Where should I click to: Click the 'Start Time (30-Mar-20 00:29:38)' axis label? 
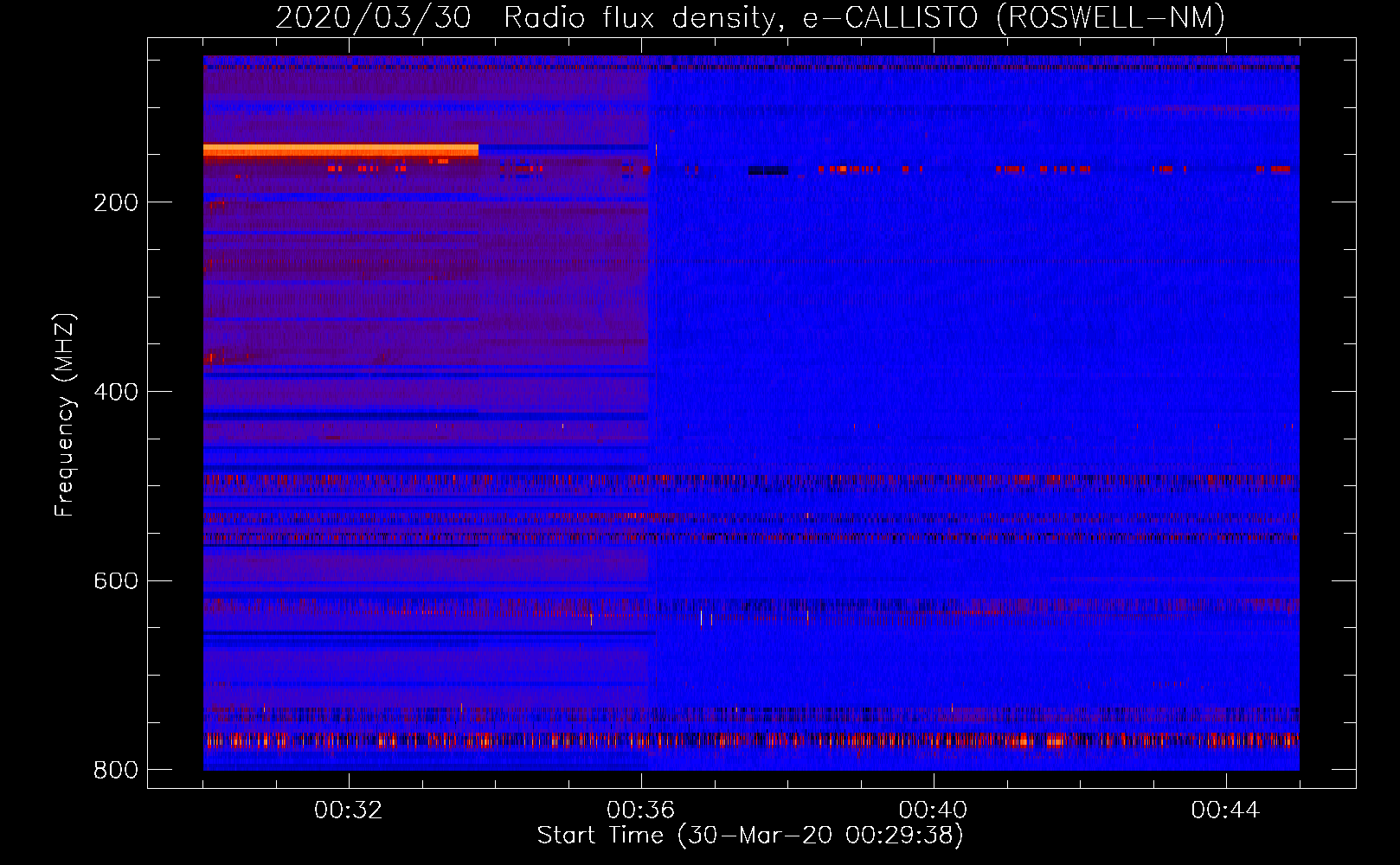750,836
